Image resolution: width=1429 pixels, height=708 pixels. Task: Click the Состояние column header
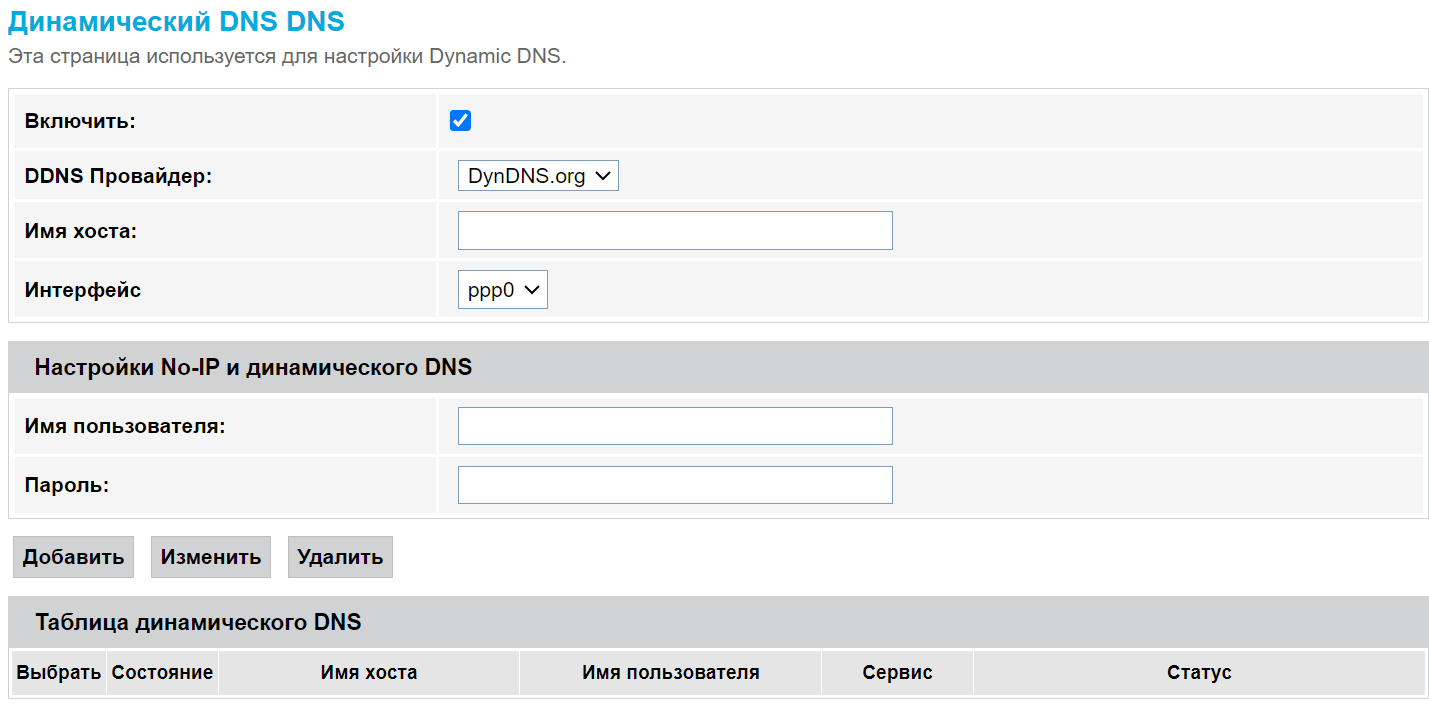tap(163, 673)
